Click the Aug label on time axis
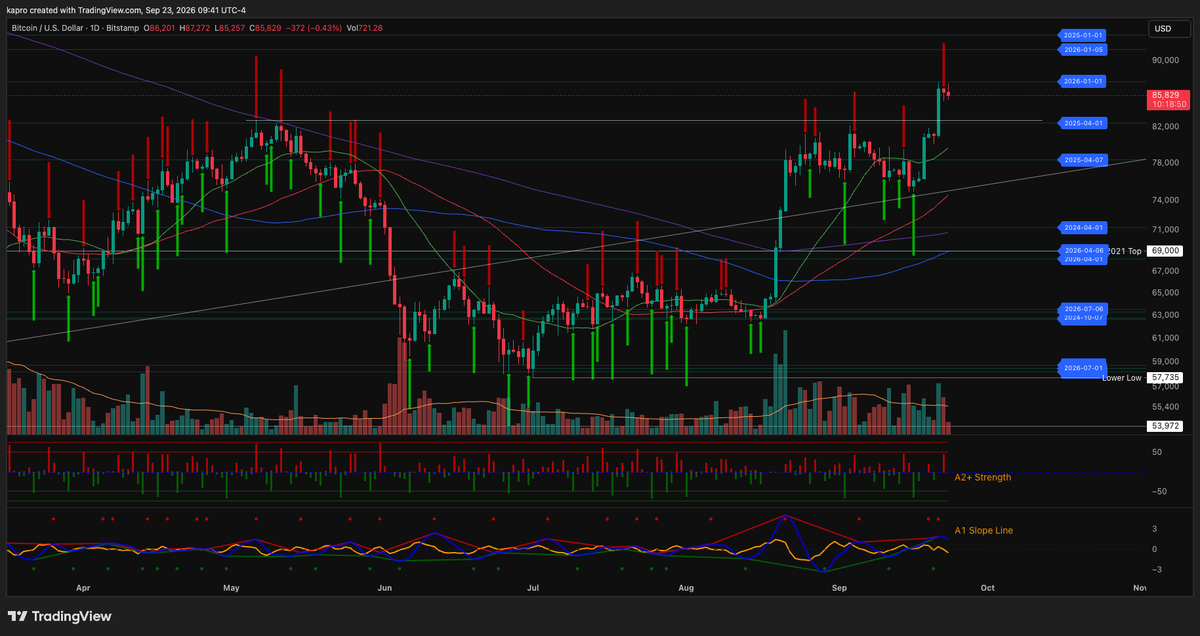Screen dimensions: 1200x636 686,590
